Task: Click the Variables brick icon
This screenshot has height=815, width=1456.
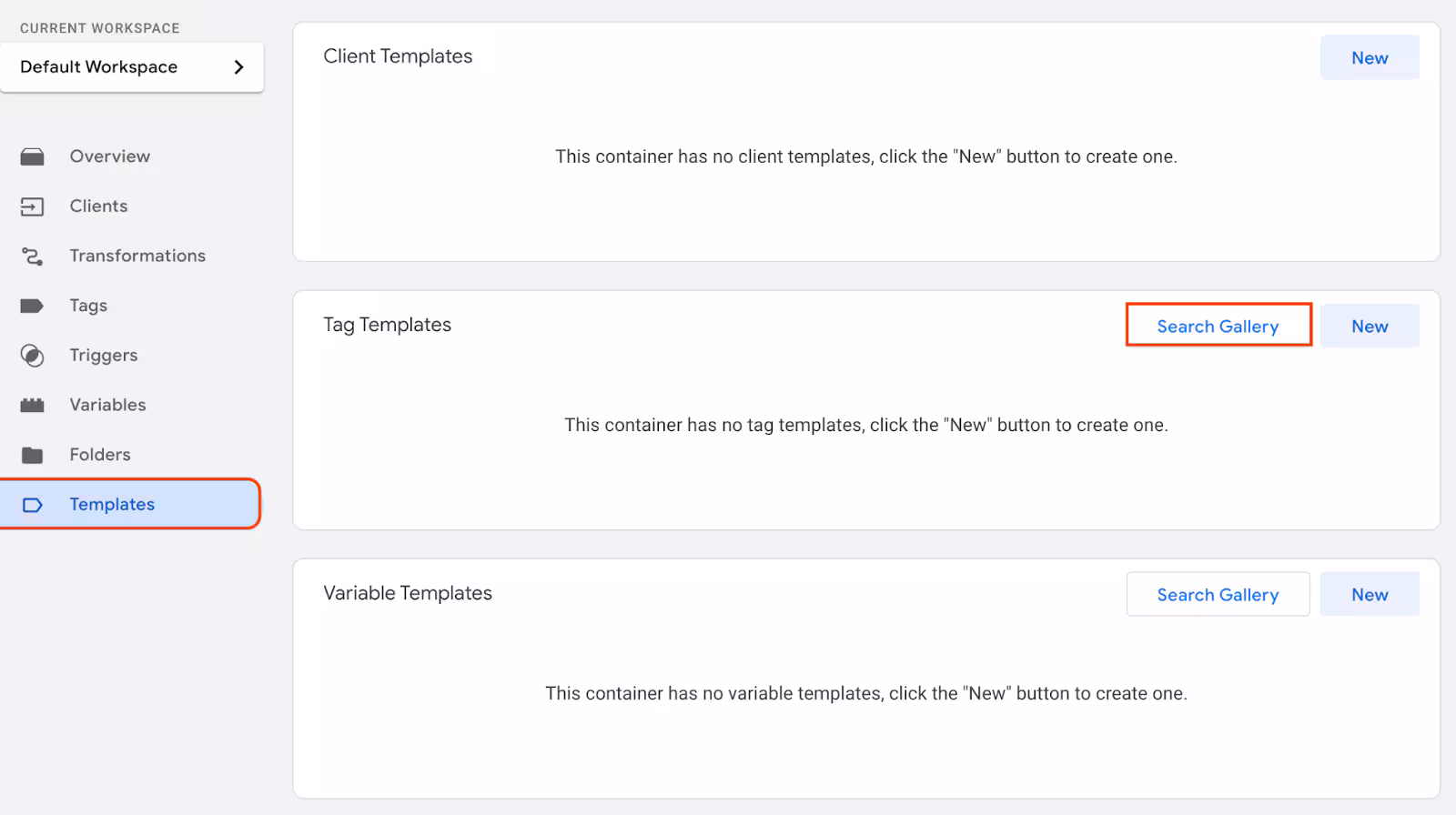Action: [x=32, y=405]
